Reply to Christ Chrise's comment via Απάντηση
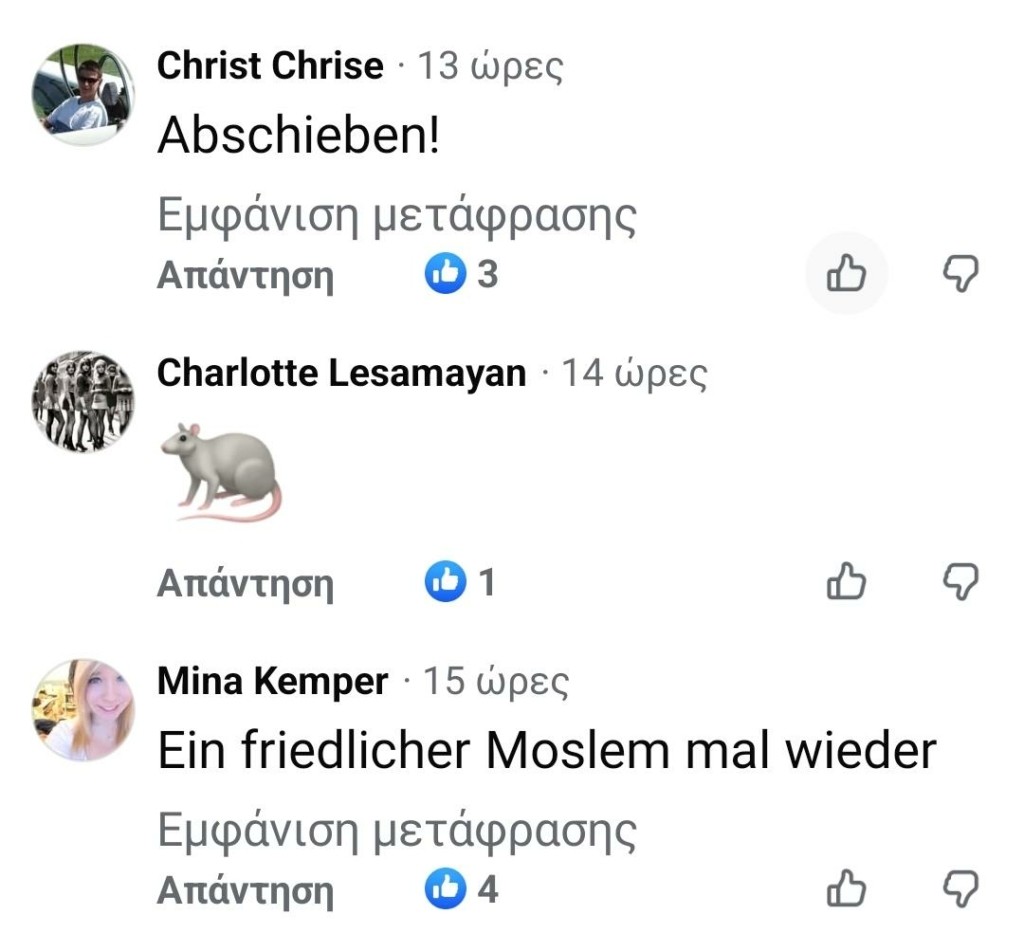This screenshot has height=933, width=1024. (245, 274)
